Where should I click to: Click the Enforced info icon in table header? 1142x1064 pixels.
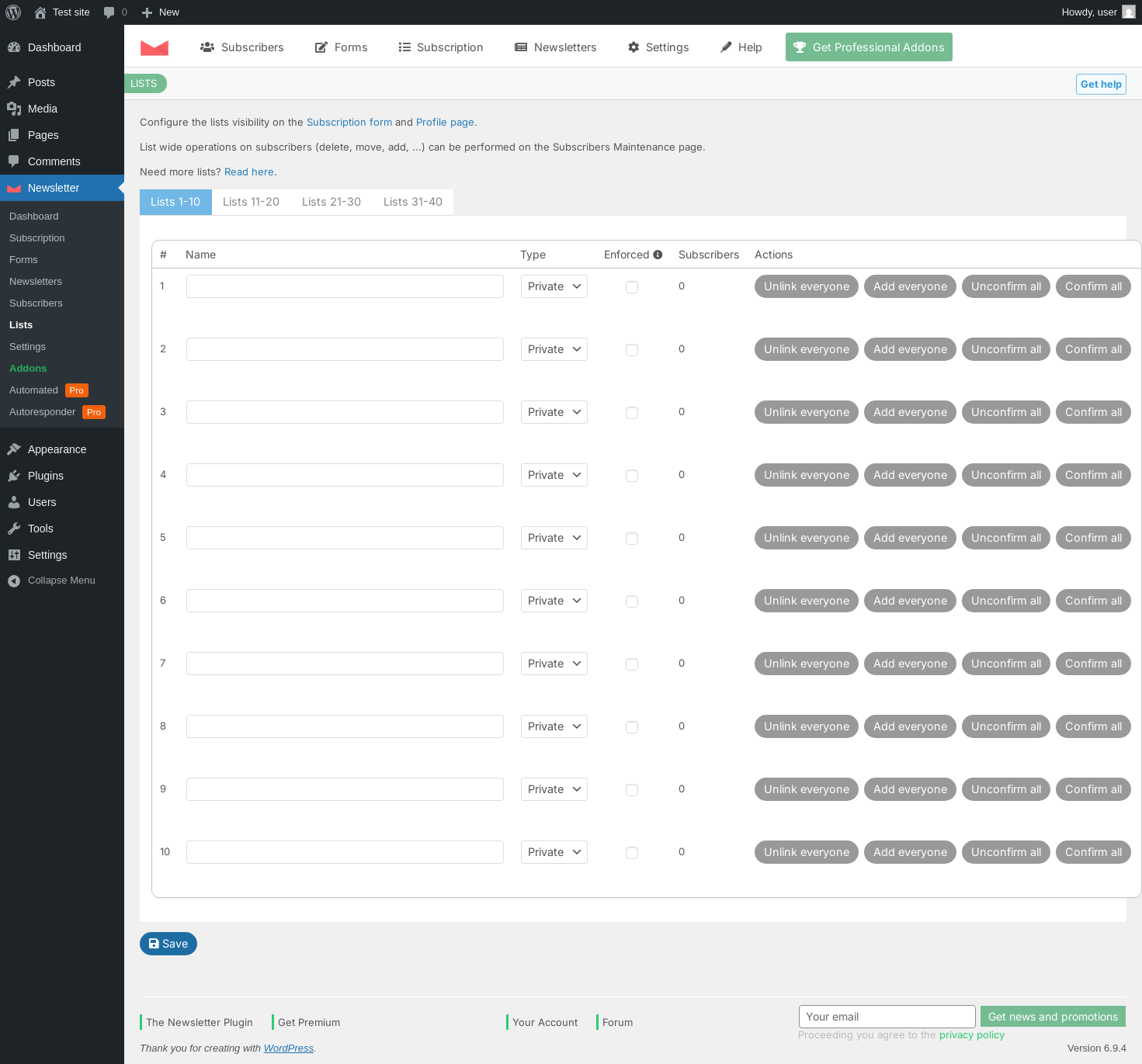pos(658,255)
